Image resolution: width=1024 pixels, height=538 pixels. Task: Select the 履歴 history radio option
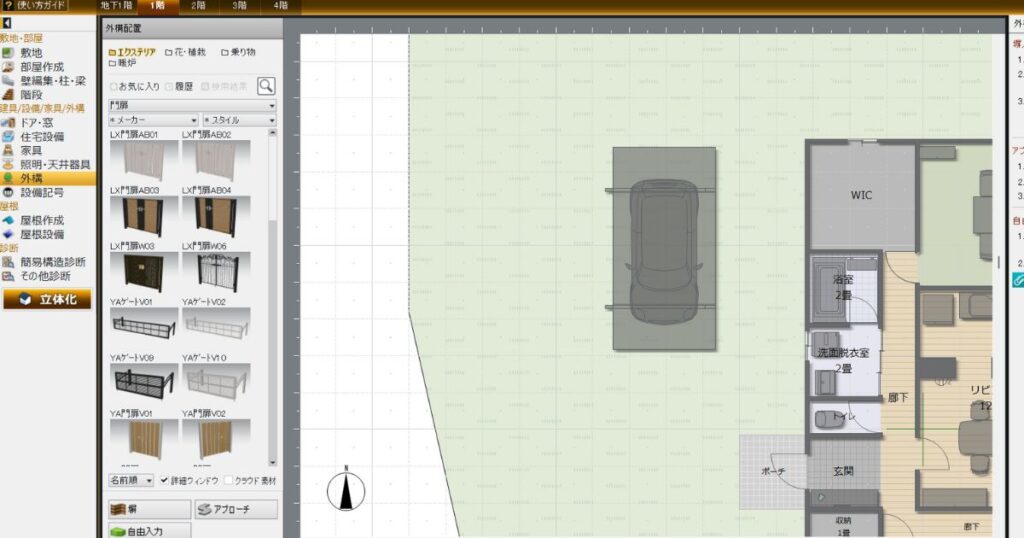179,86
